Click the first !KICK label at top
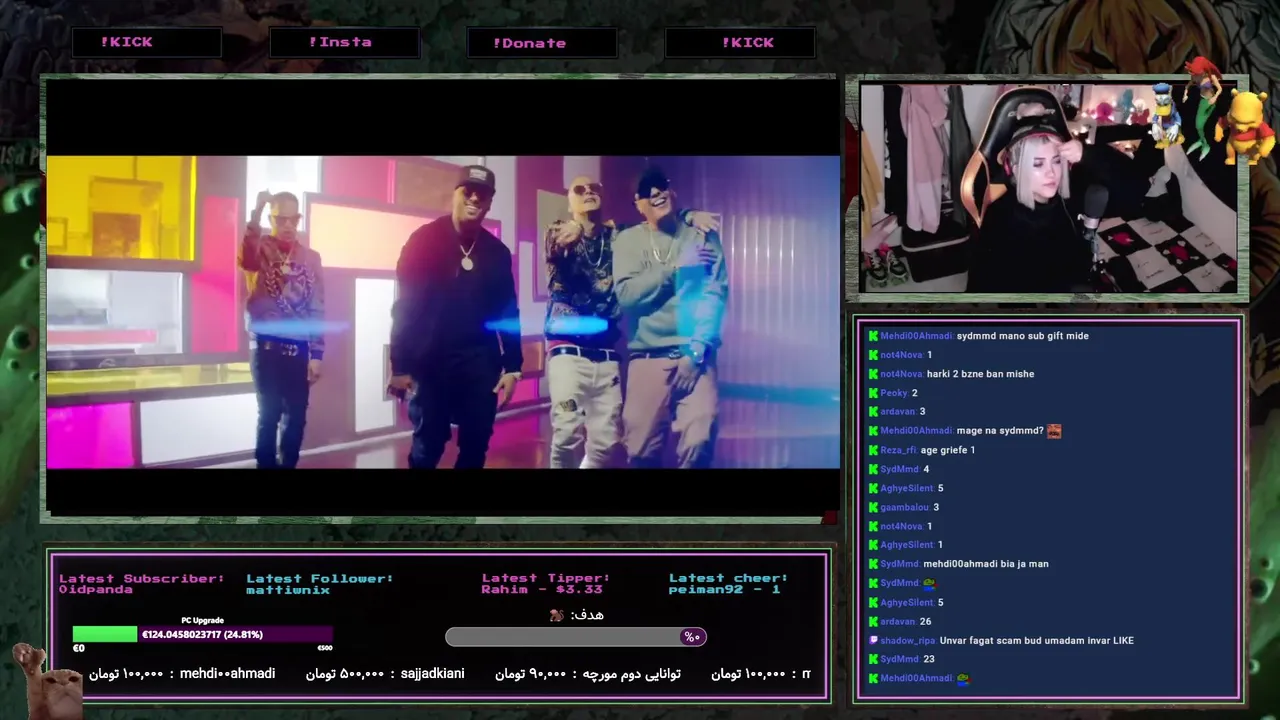The height and width of the screenshot is (720, 1280). (x=127, y=42)
